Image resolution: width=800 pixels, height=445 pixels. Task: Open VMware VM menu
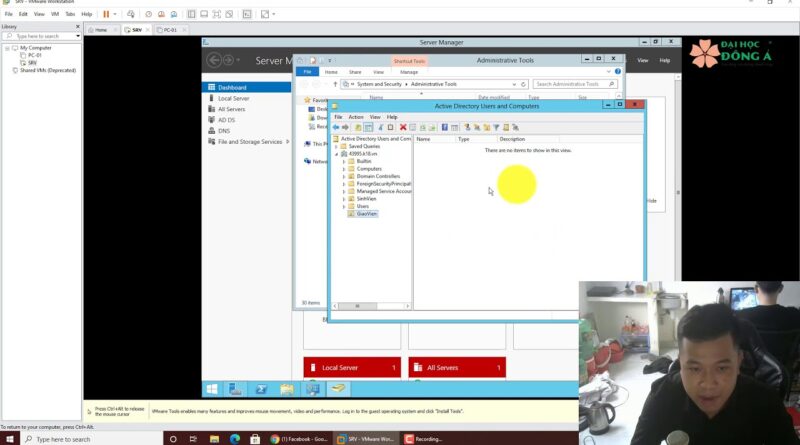[x=55, y=14]
